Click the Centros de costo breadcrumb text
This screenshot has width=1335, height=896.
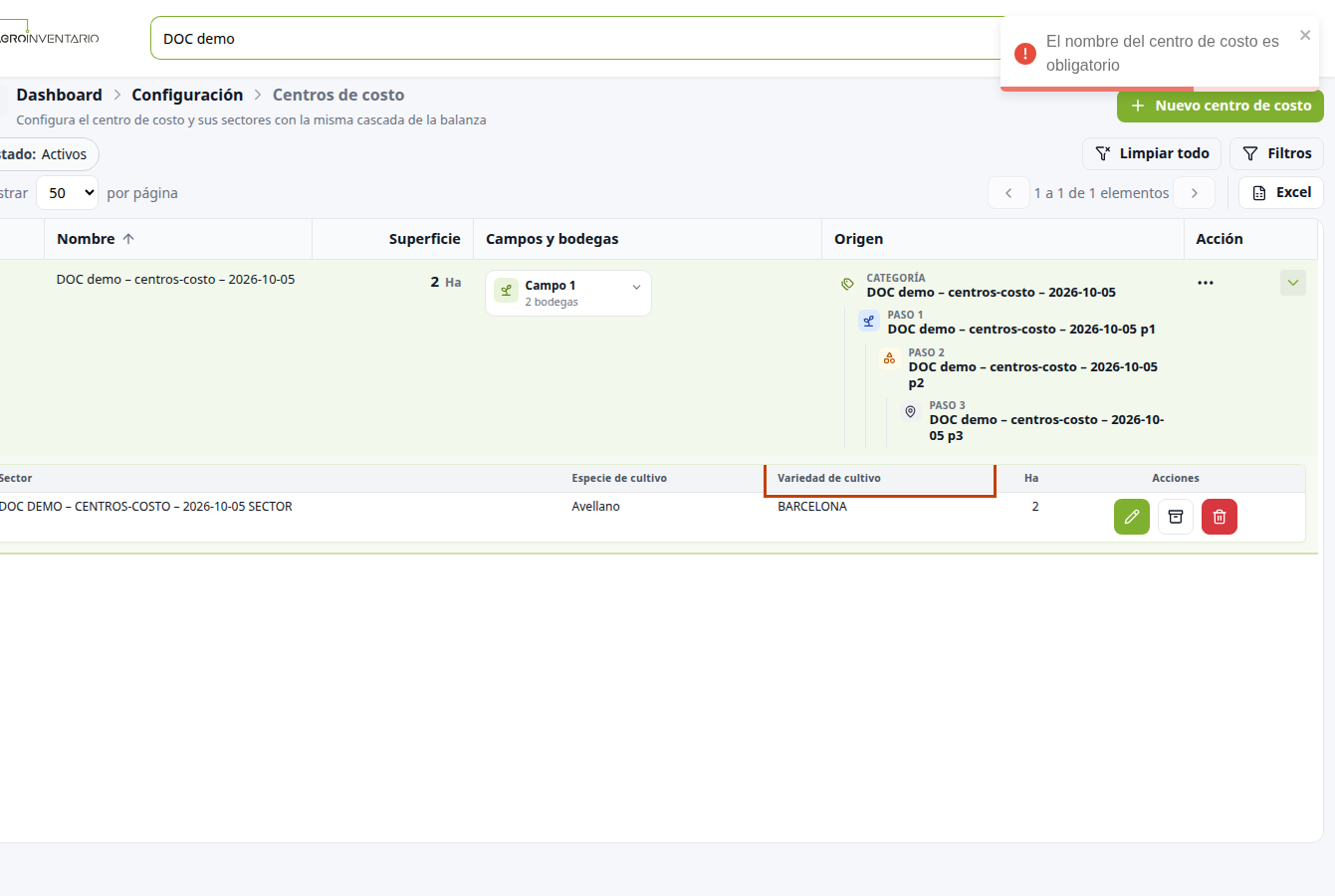point(338,95)
